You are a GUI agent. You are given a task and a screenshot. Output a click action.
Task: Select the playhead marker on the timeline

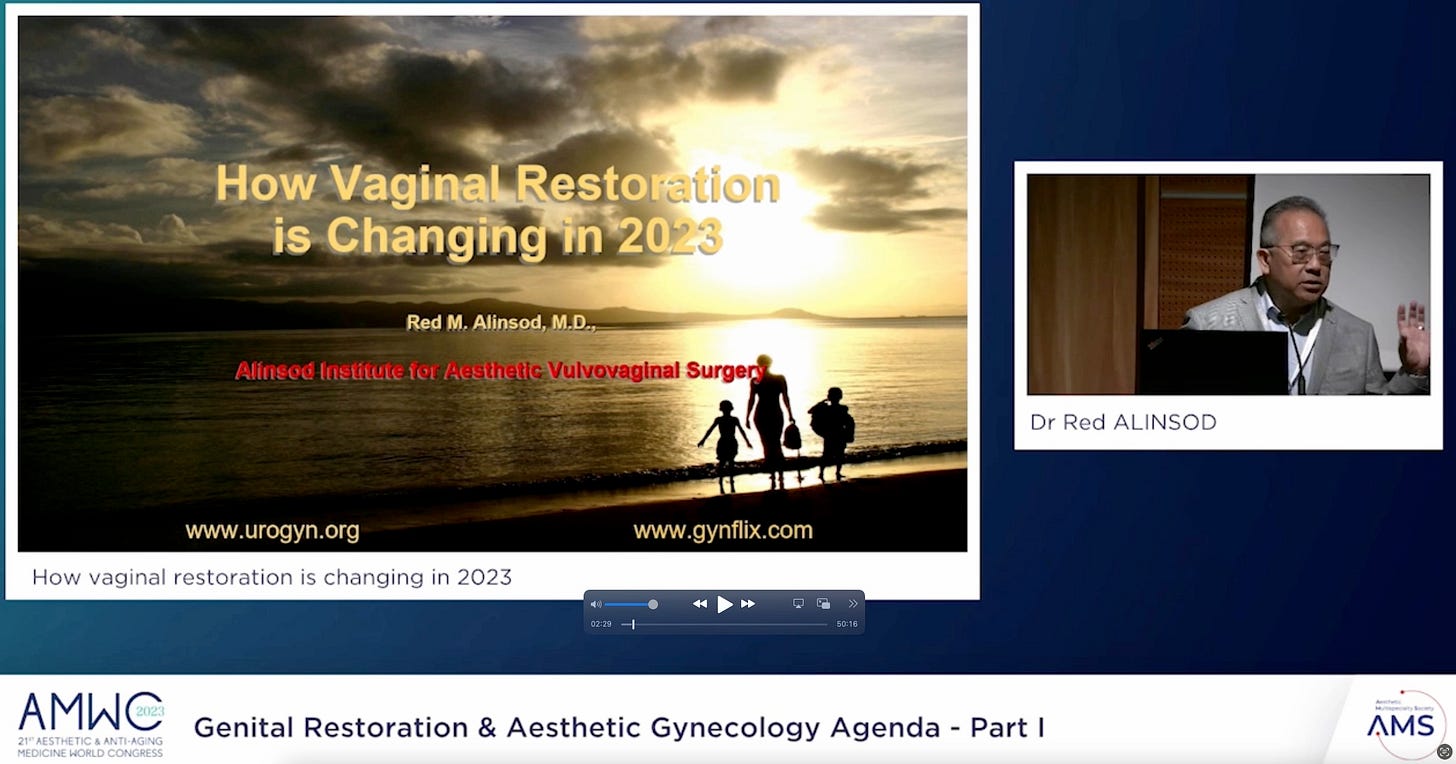[633, 624]
